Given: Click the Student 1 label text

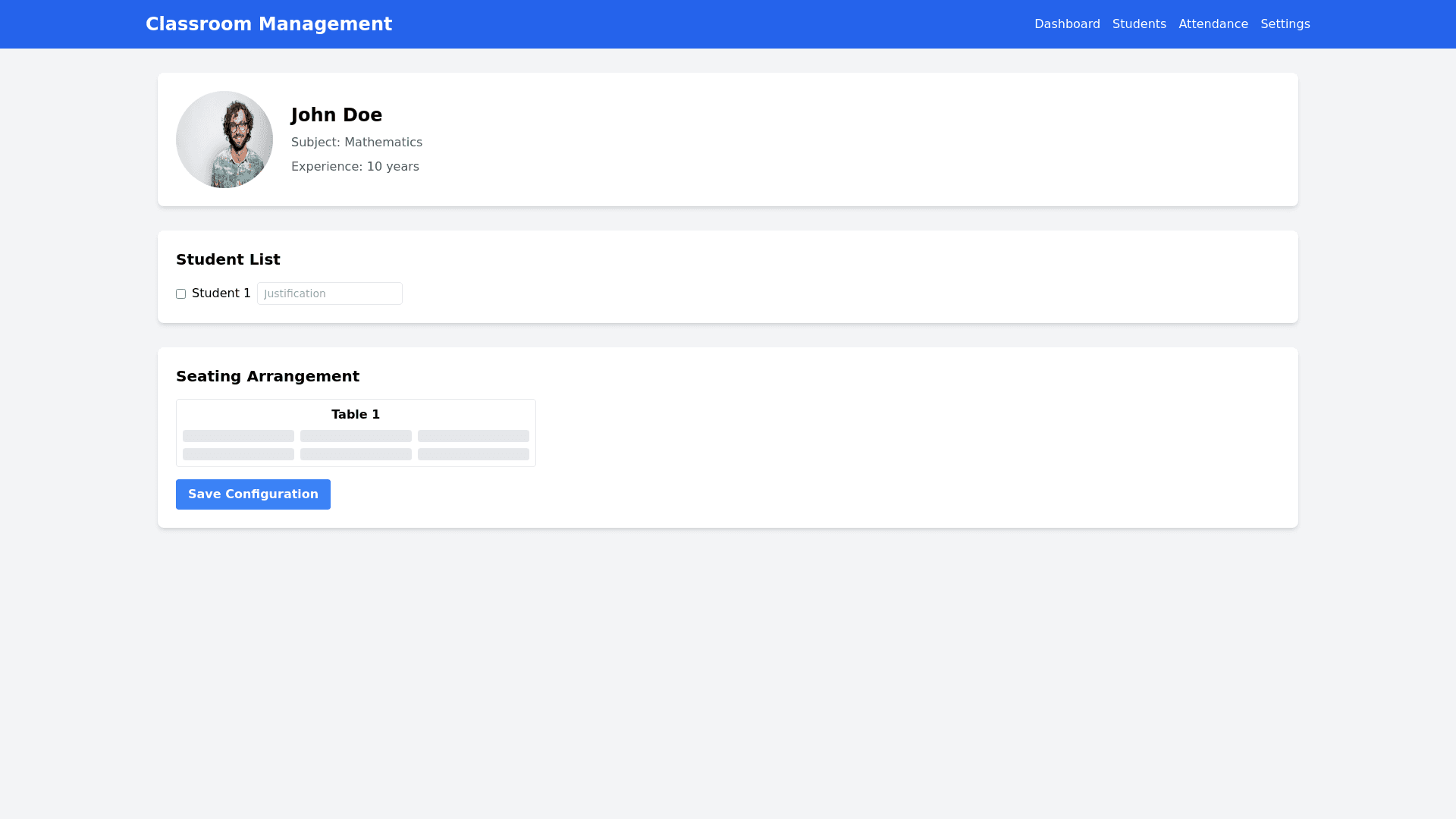Looking at the screenshot, I should pos(221,293).
